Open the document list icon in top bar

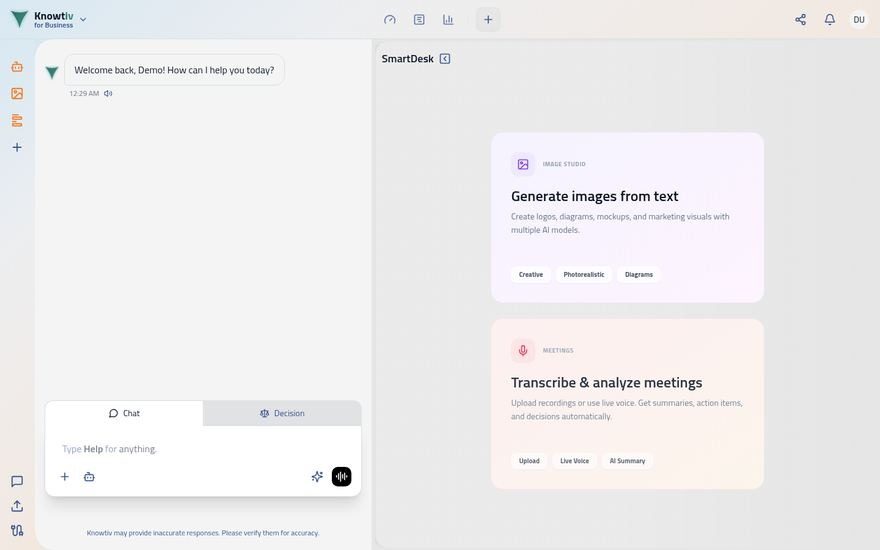(419, 20)
